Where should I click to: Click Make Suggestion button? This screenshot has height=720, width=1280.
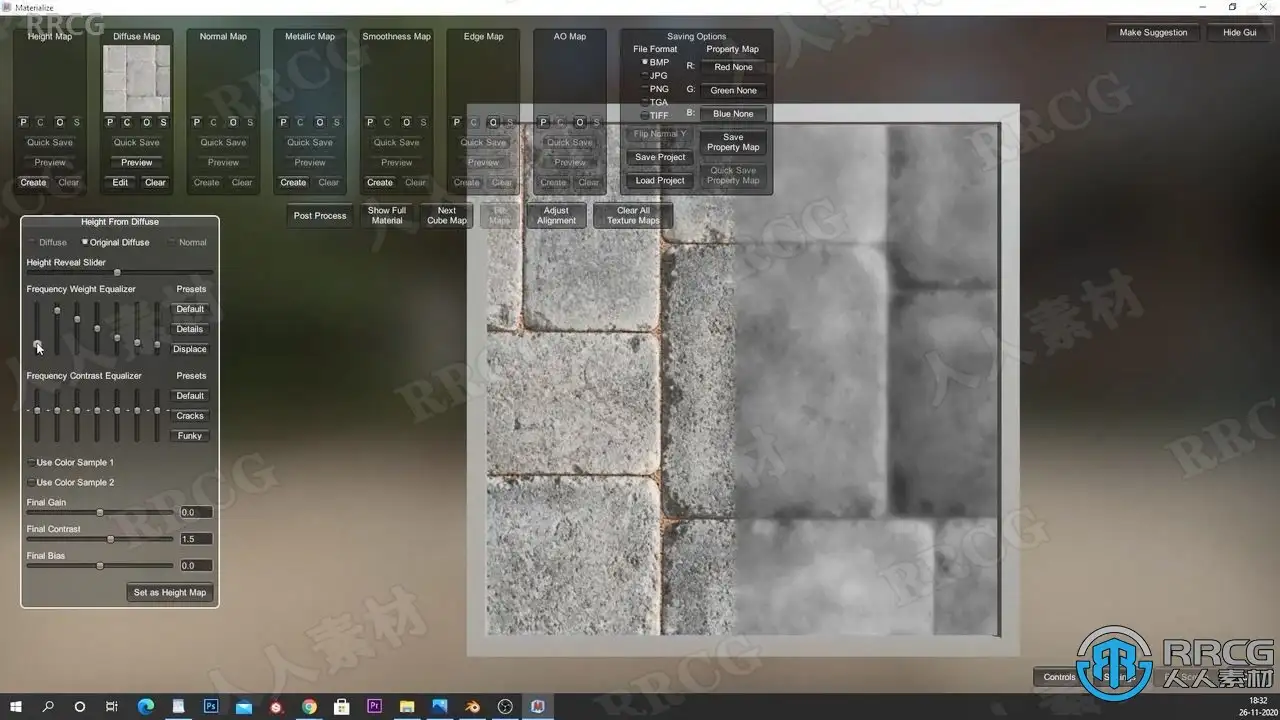click(x=1153, y=33)
